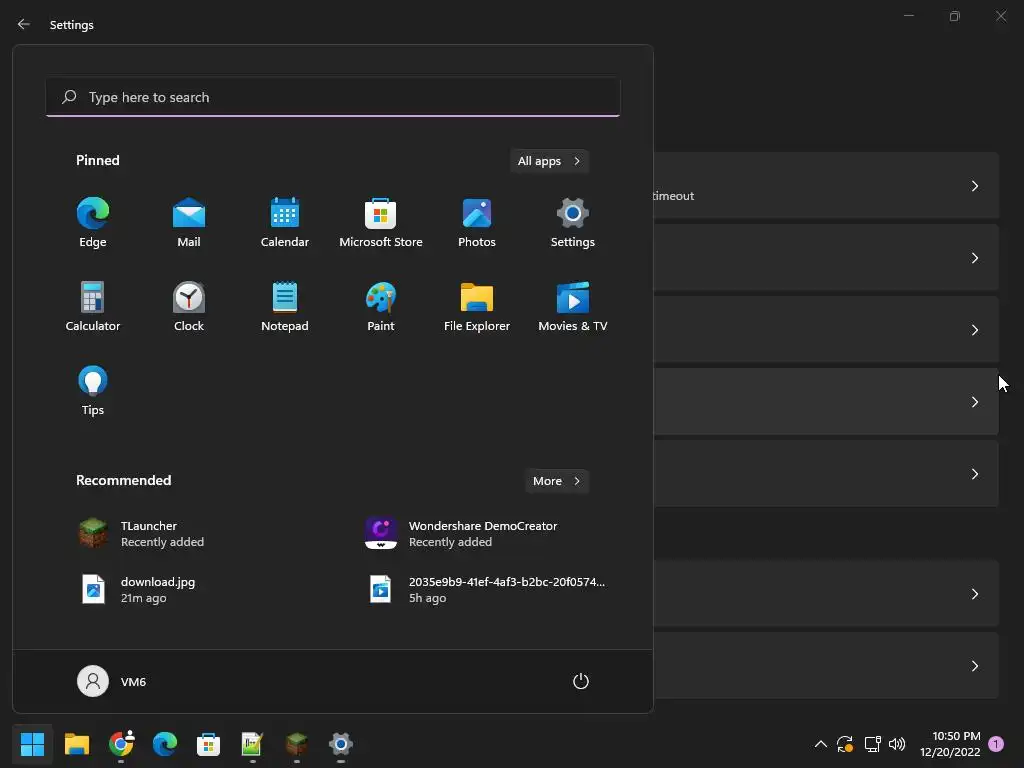This screenshot has width=1024, height=768.
Task: Launch the Calculator app
Action: click(x=93, y=306)
